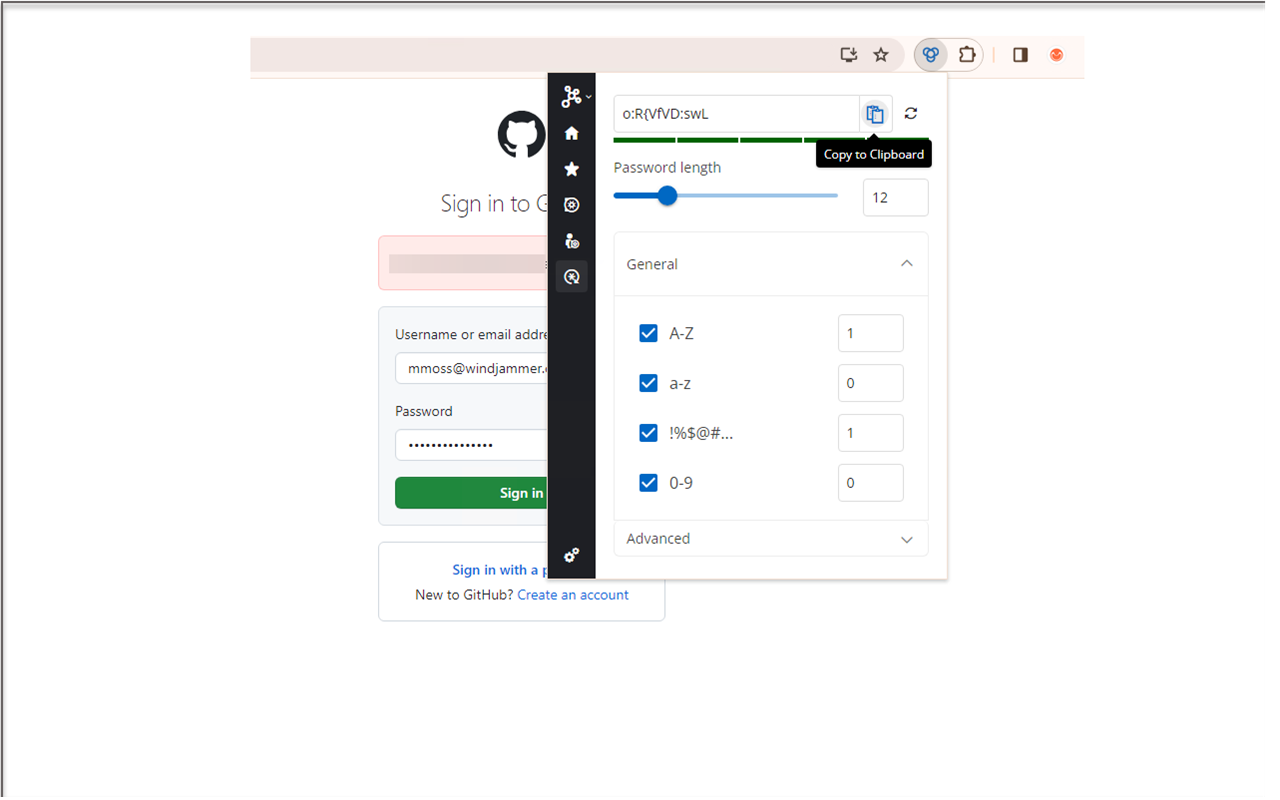Click the browser profile avatar icon

click(x=1056, y=55)
